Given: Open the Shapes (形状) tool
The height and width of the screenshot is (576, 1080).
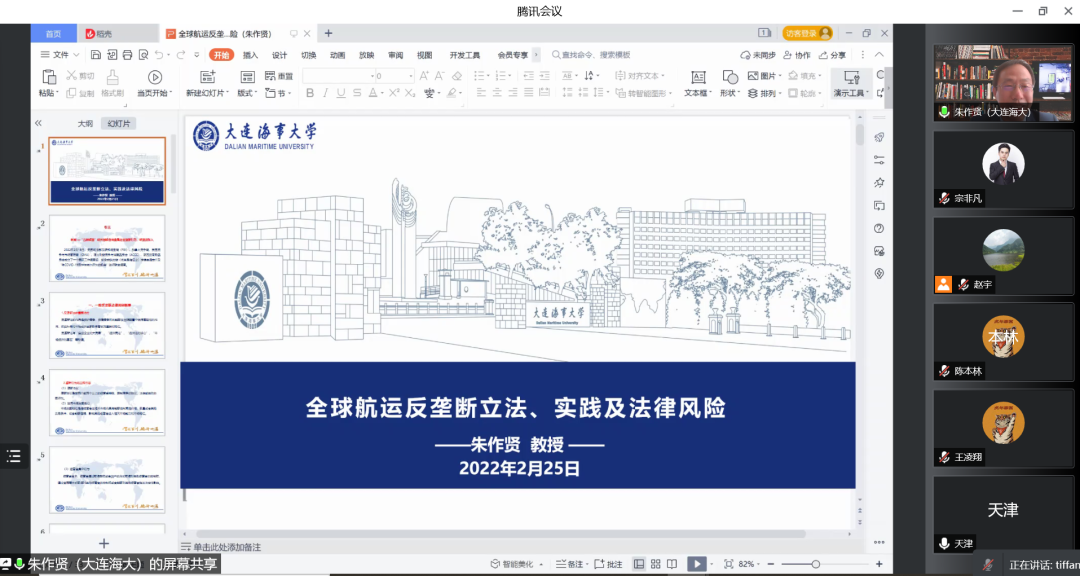Looking at the screenshot, I should (730, 77).
